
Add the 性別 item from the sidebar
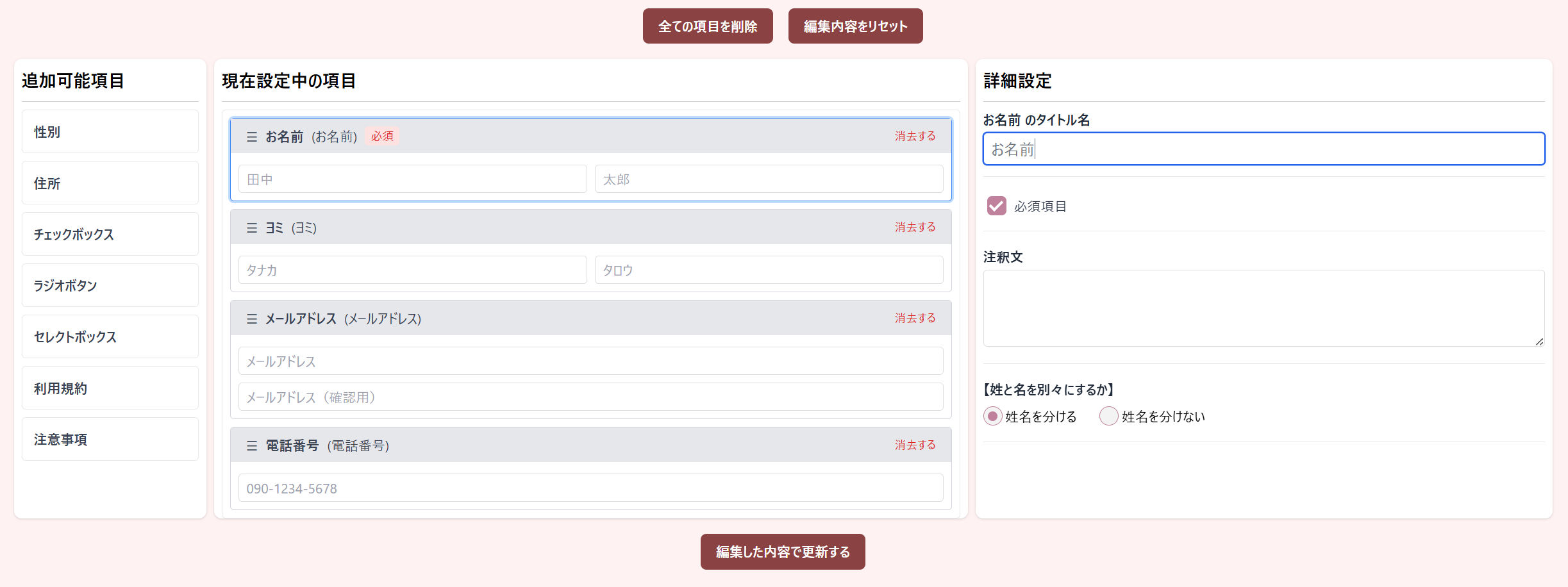pyautogui.click(x=110, y=131)
